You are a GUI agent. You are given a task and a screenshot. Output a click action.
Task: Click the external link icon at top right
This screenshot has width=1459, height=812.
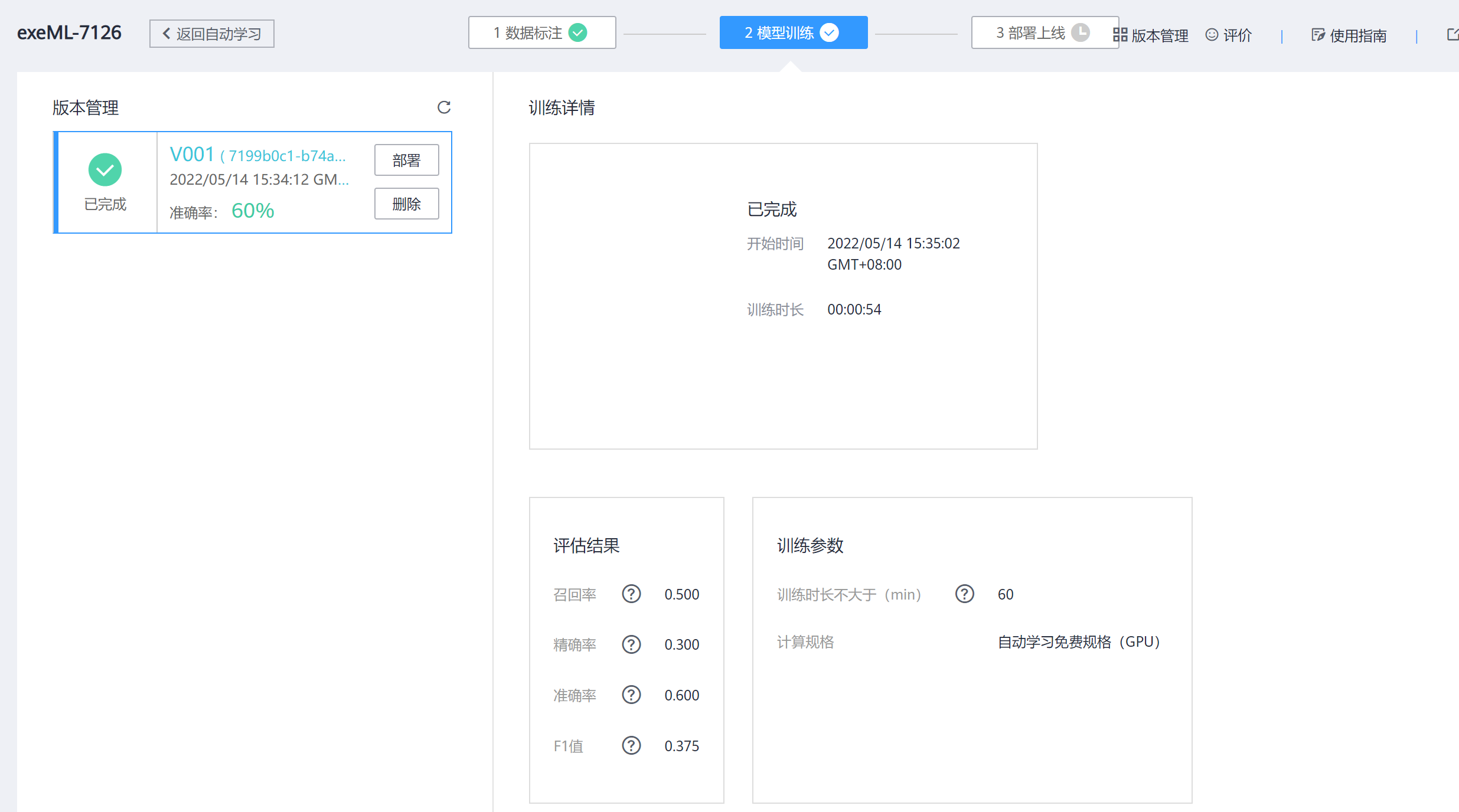pos(1453,35)
